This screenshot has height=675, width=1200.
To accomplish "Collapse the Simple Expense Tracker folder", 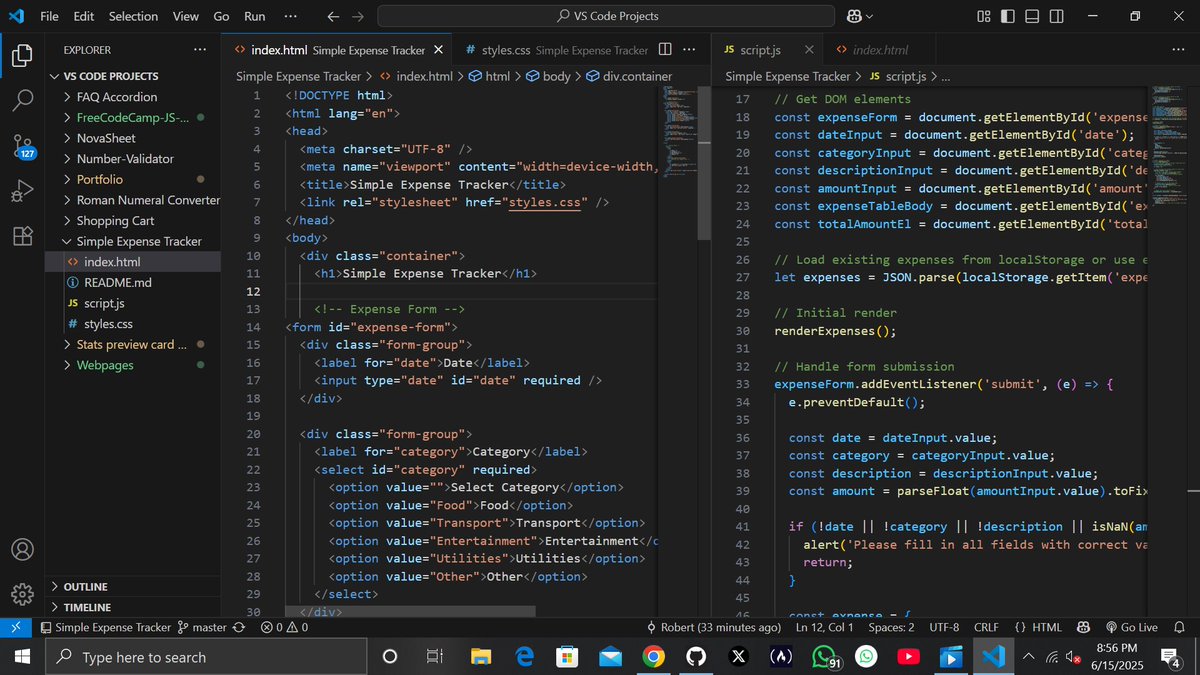I will click(x=133, y=241).
